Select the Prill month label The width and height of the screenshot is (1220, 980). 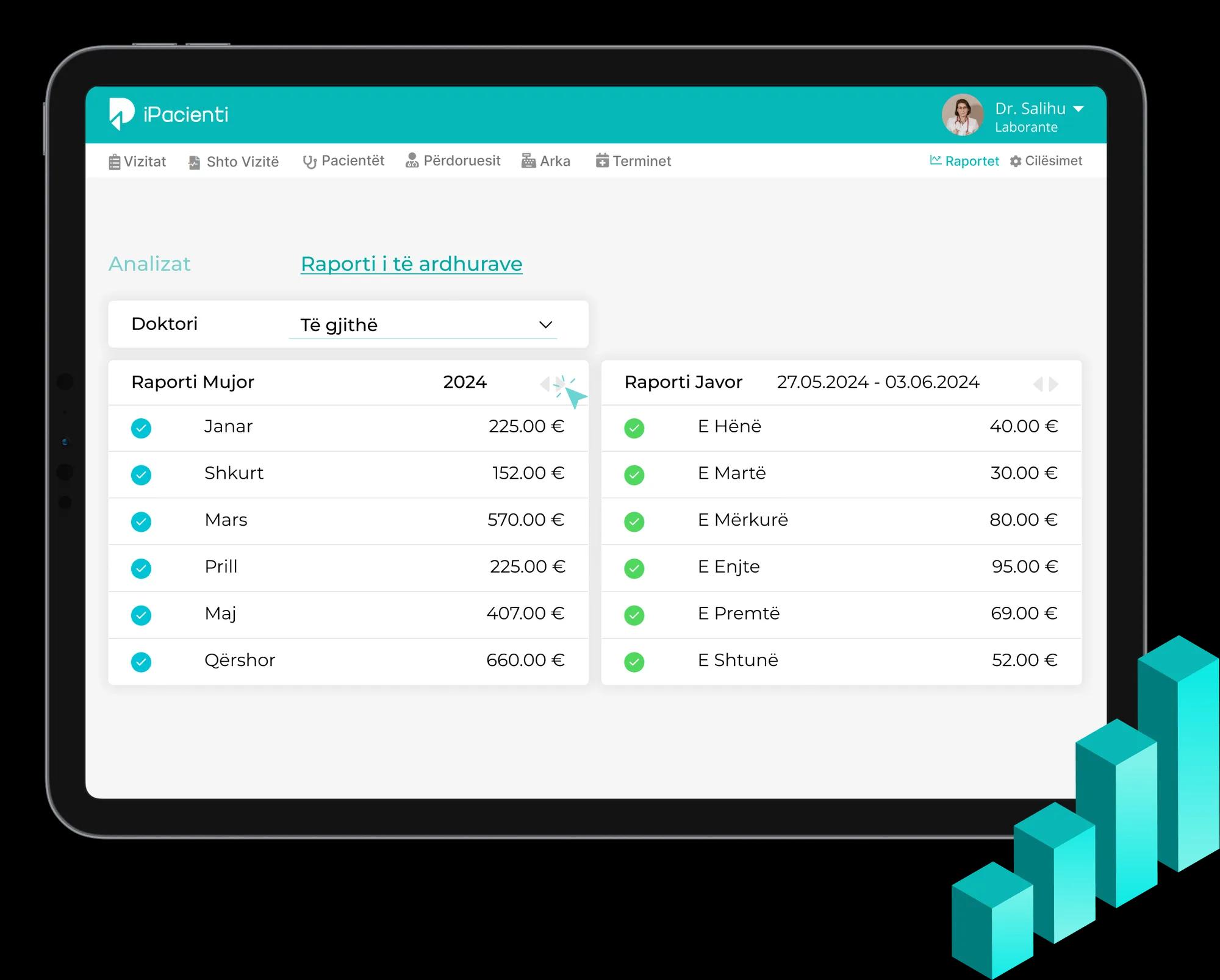click(221, 567)
